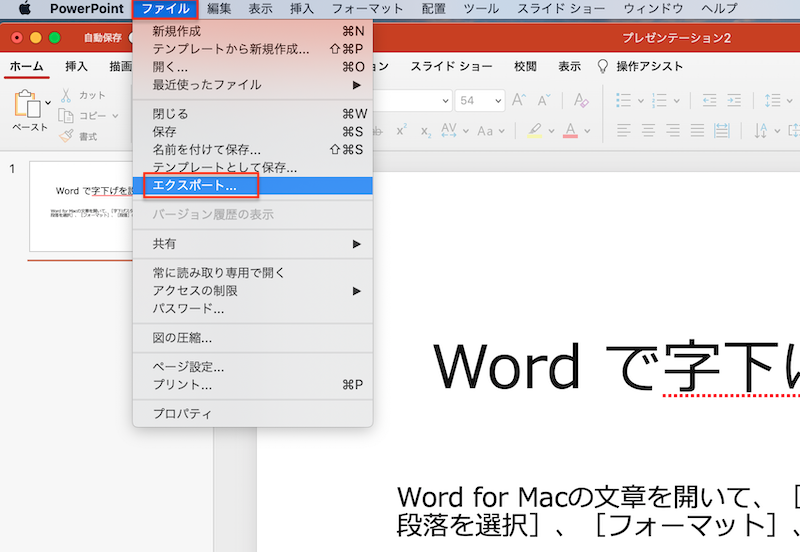Expand the character spacing options arrow
800x552 pixels.
(x=465, y=131)
